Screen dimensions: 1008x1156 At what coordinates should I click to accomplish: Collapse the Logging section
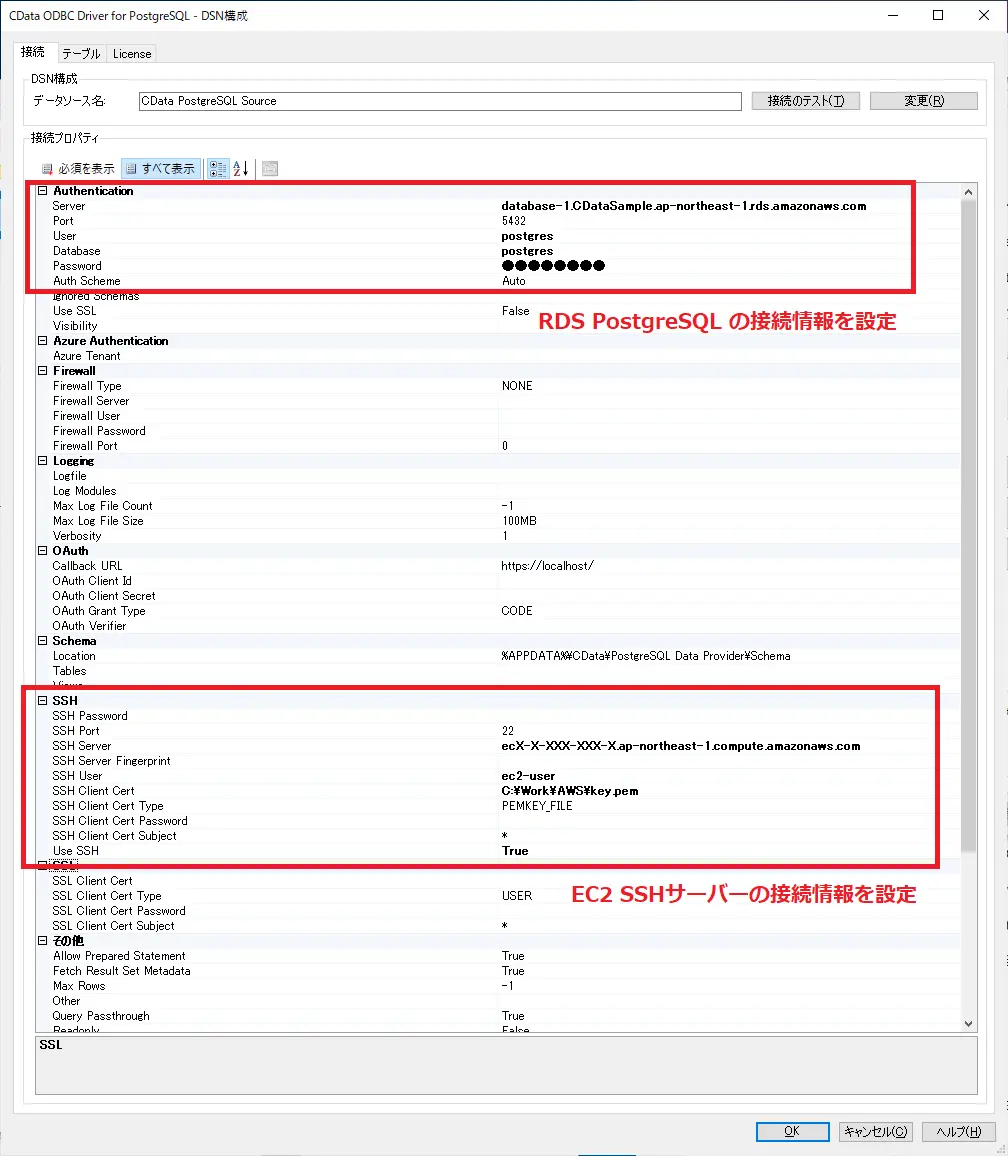41,460
